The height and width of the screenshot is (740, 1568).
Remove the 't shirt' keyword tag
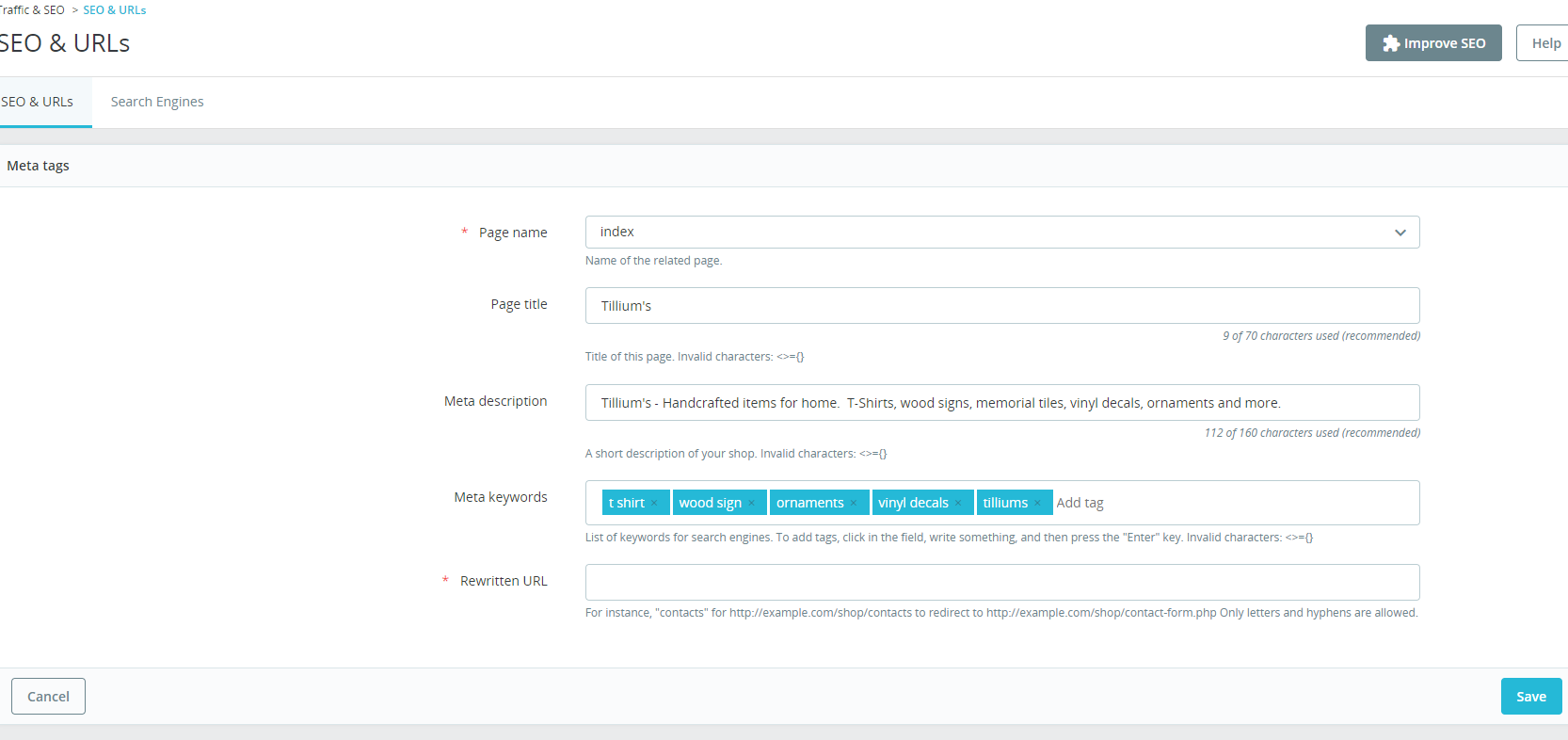pos(654,503)
